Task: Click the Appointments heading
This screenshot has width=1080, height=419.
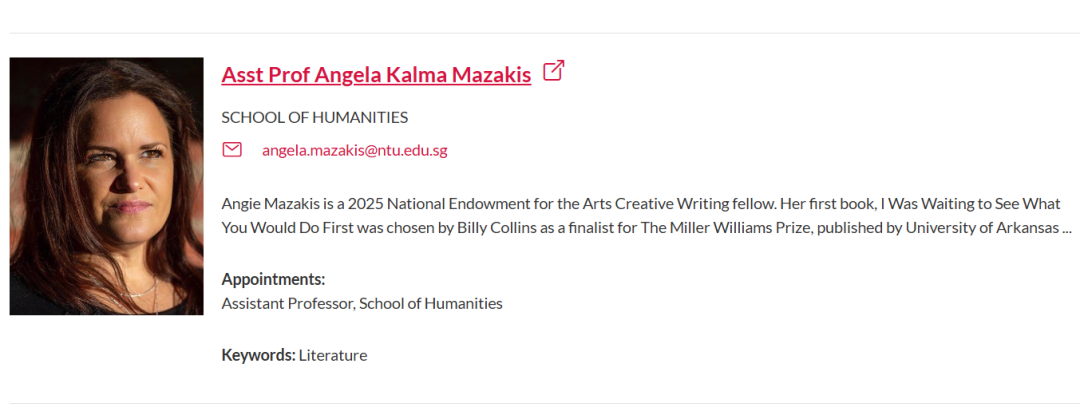Action: [273, 279]
